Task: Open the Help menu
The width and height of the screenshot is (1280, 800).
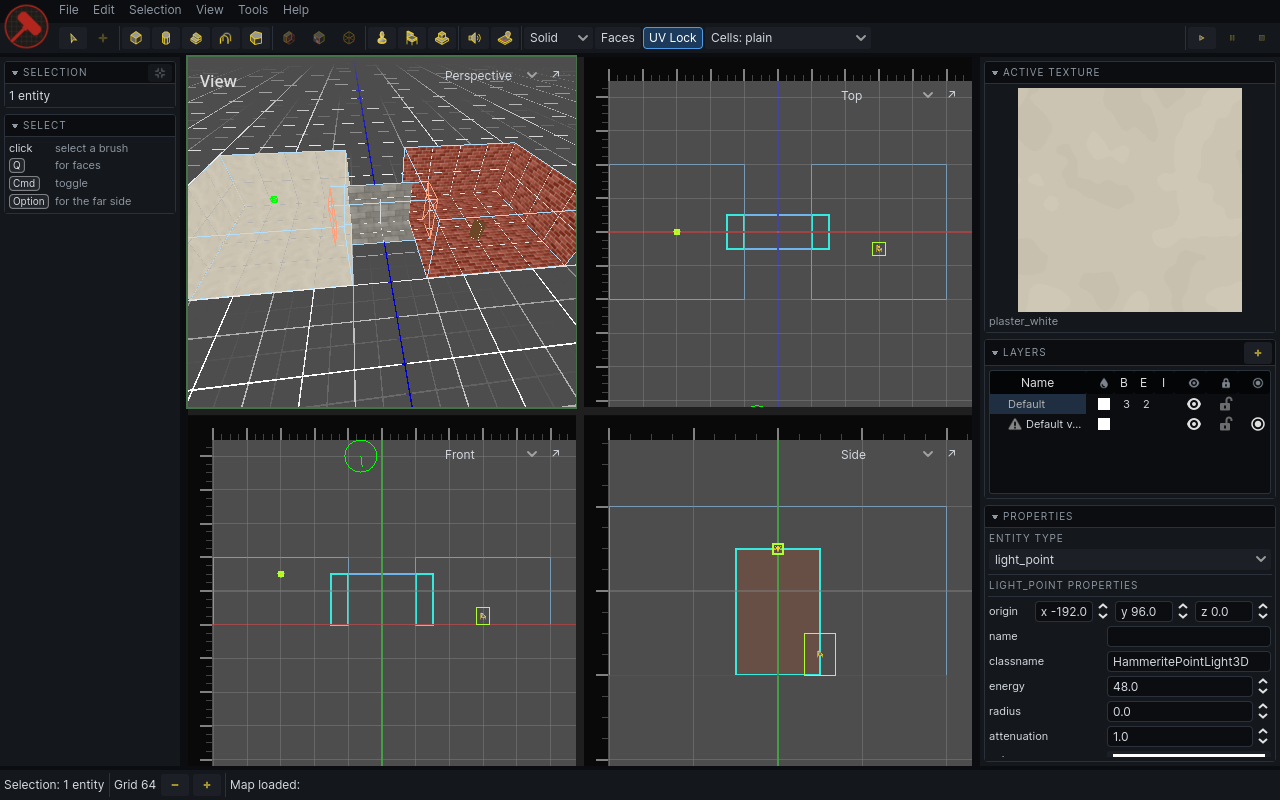Action: click(295, 10)
